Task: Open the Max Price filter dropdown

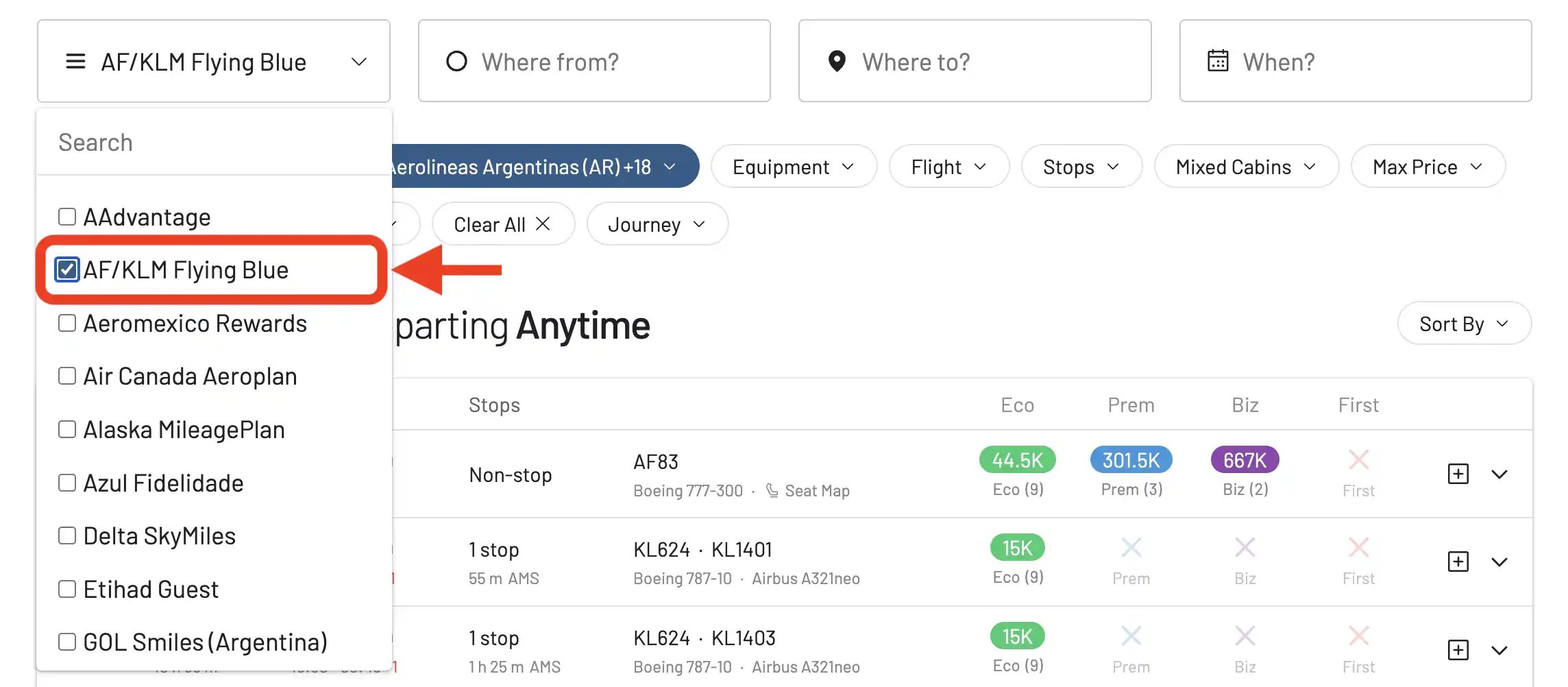Action: click(1428, 166)
